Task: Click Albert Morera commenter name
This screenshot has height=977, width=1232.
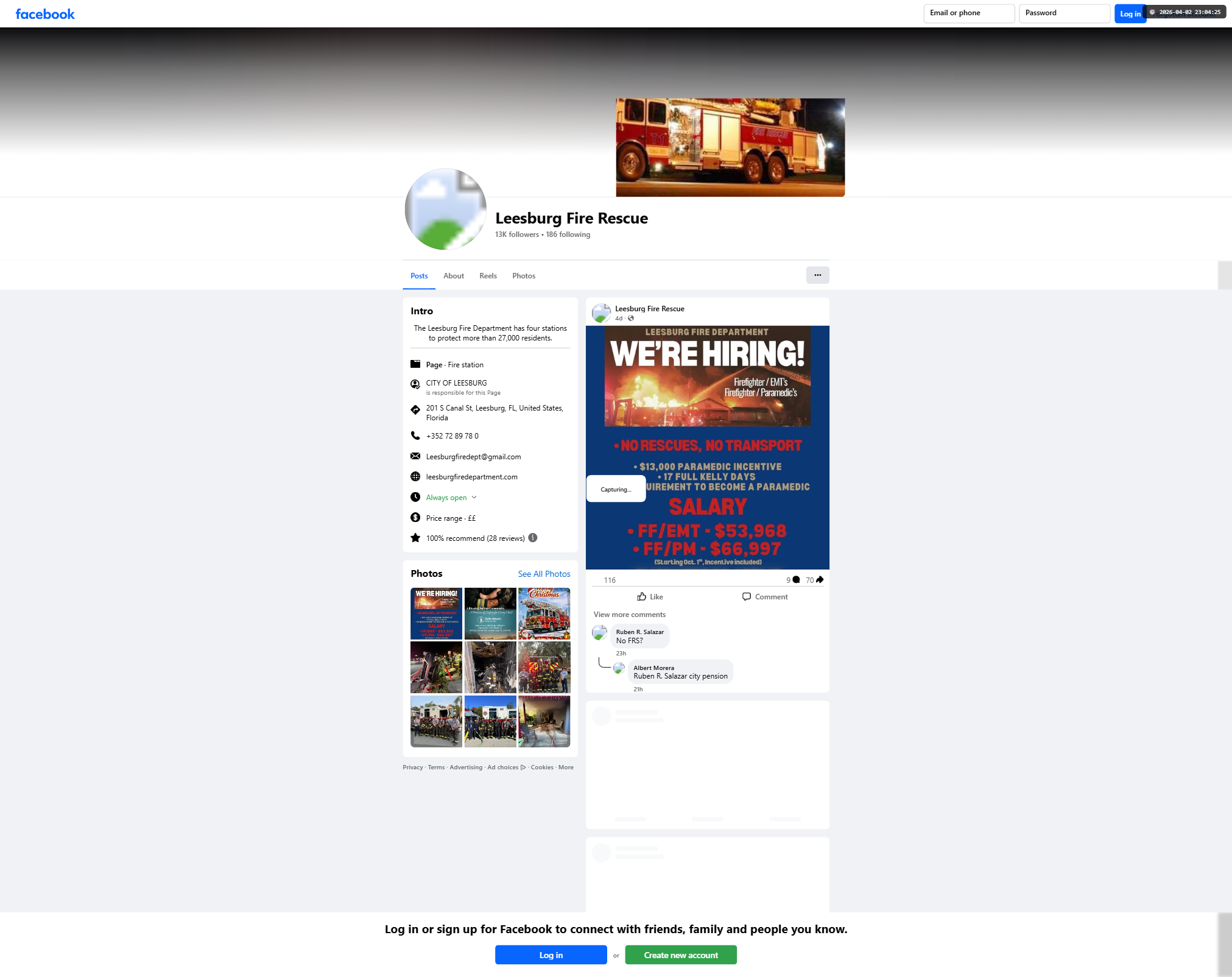Action: coord(653,668)
